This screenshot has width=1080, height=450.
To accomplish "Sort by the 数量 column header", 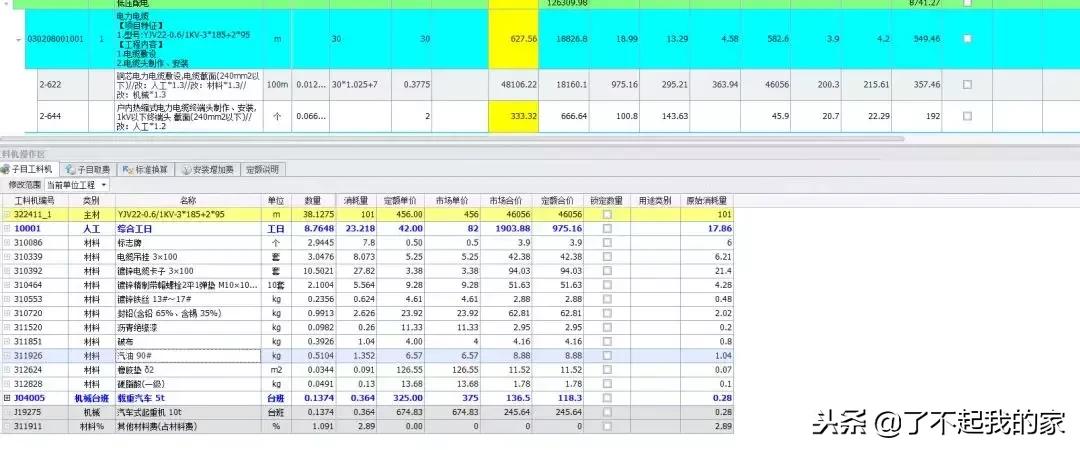I will pos(313,201).
